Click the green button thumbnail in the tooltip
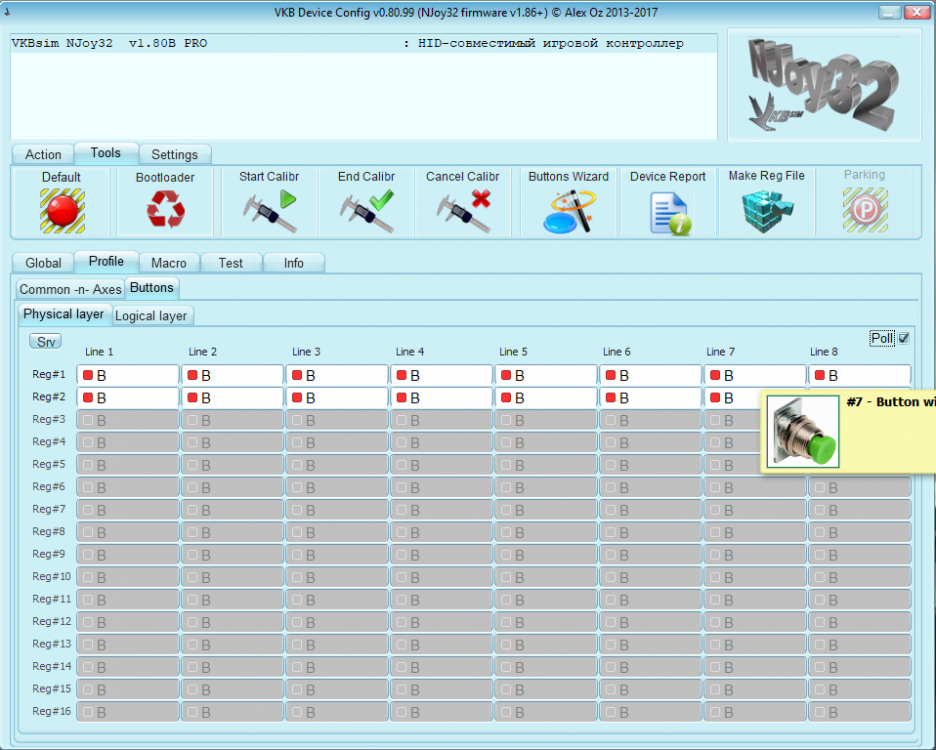 pos(803,431)
